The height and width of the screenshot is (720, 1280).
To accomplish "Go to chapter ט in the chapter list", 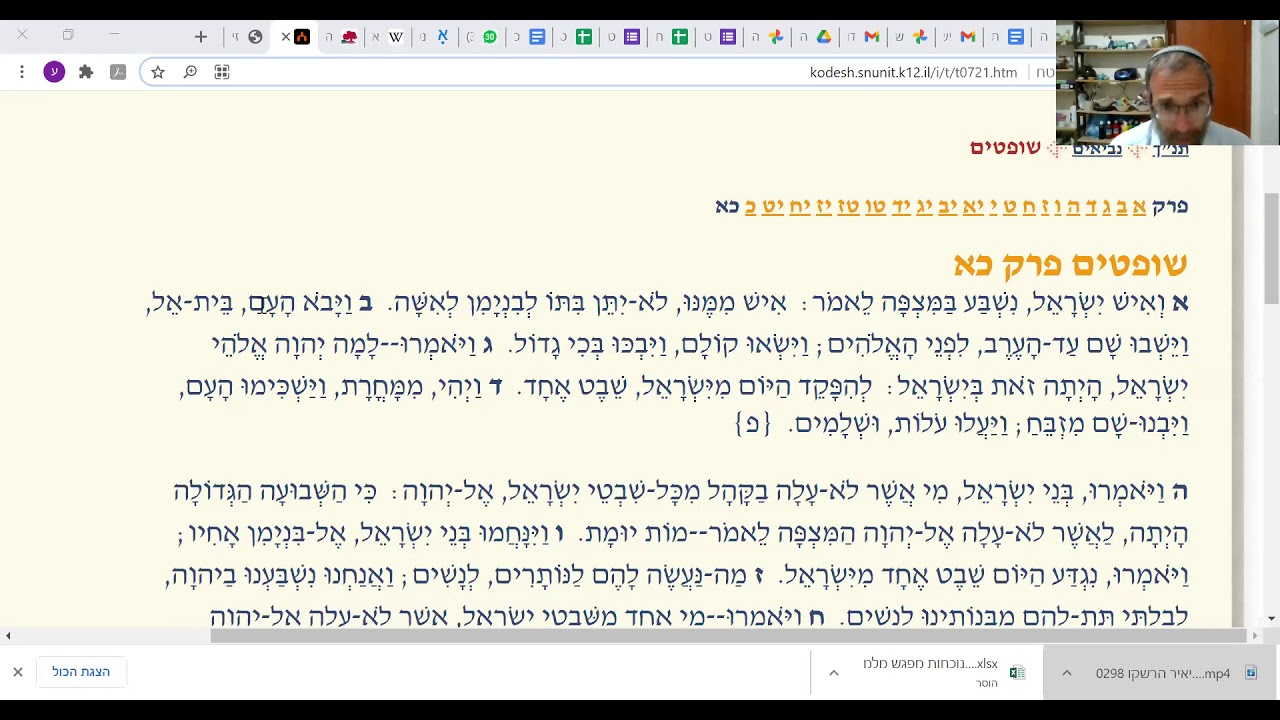I will coord(1011,206).
